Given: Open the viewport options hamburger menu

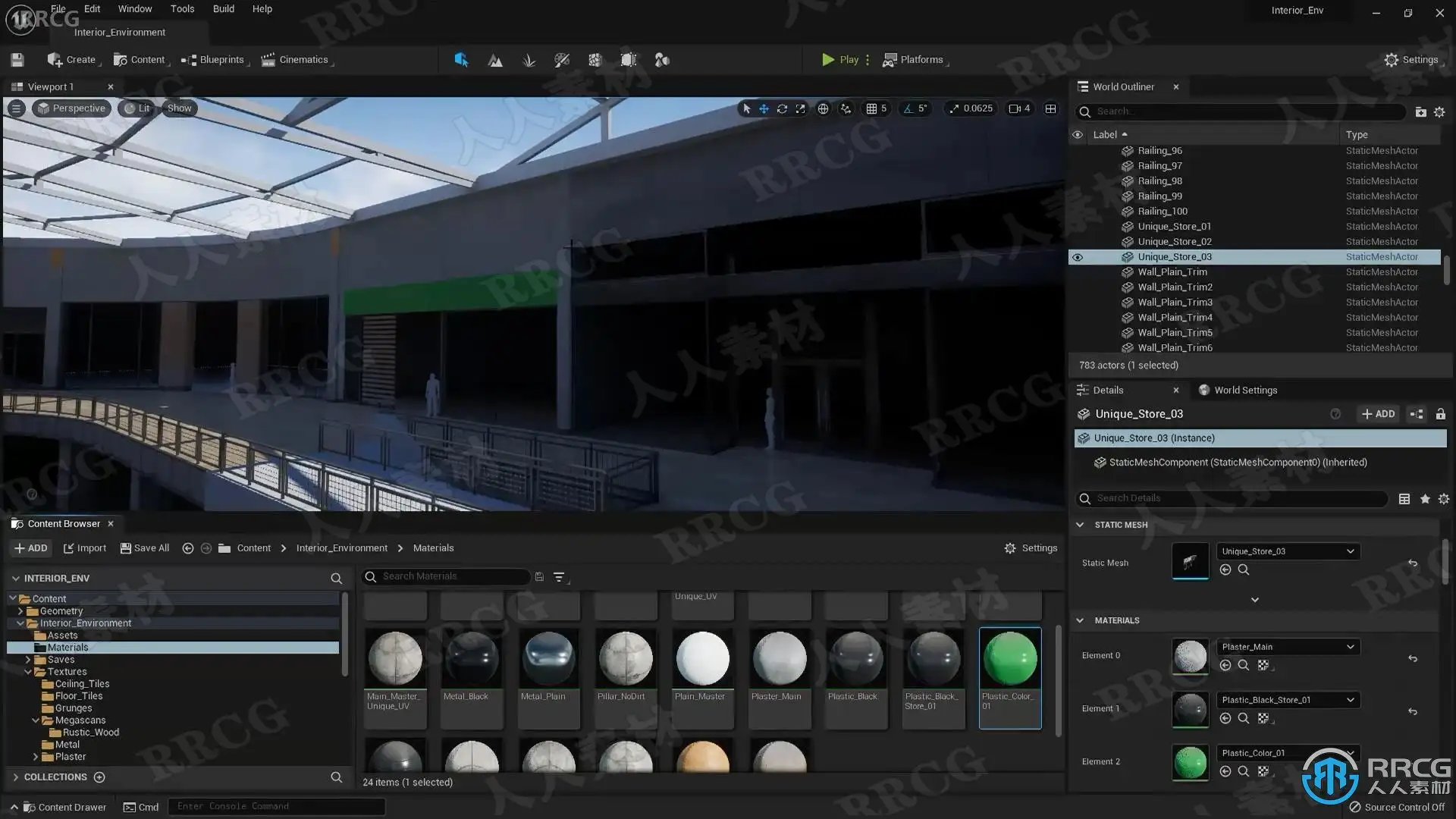Looking at the screenshot, I should tap(16, 108).
